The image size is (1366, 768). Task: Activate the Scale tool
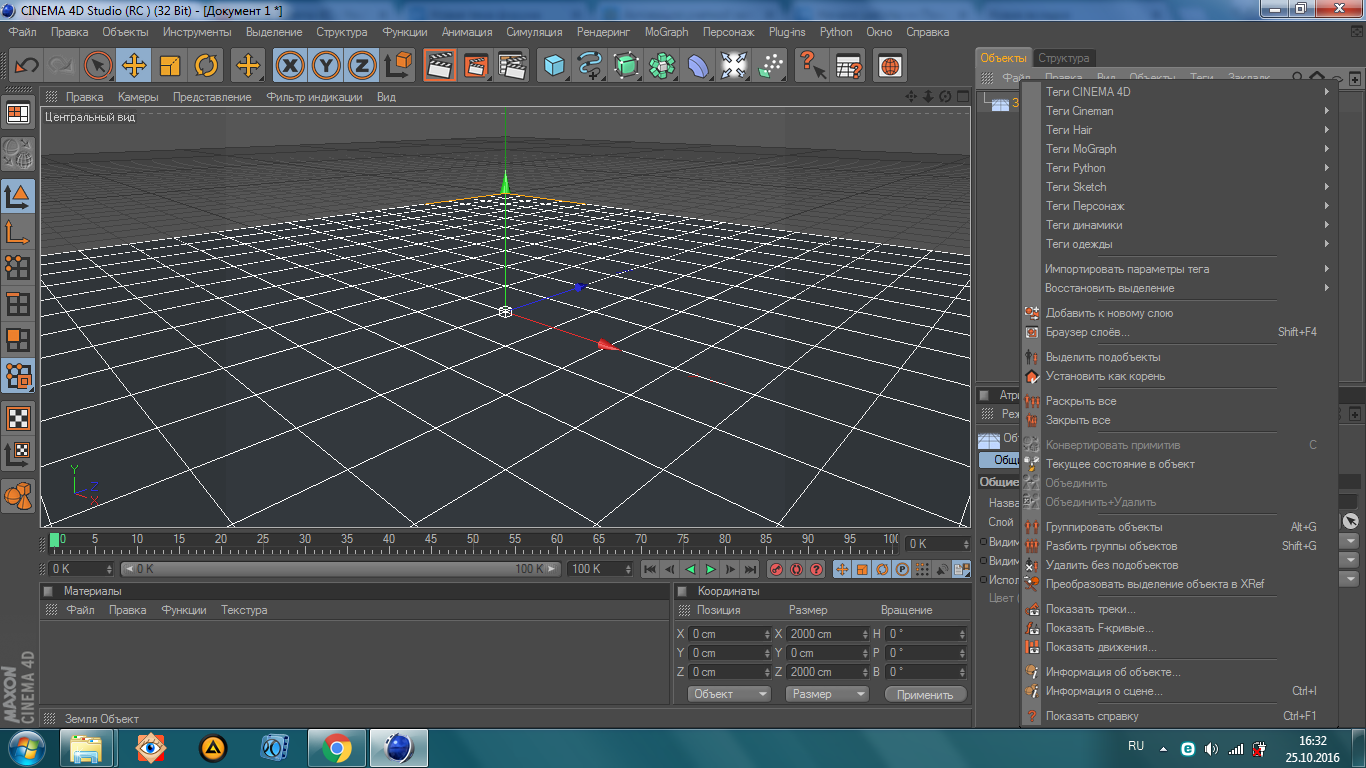point(170,66)
